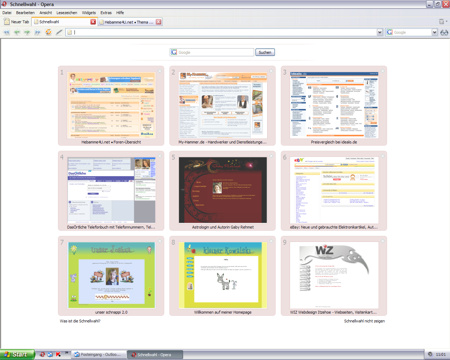Open the closed tabs trash icon

(x=442, y=22)
